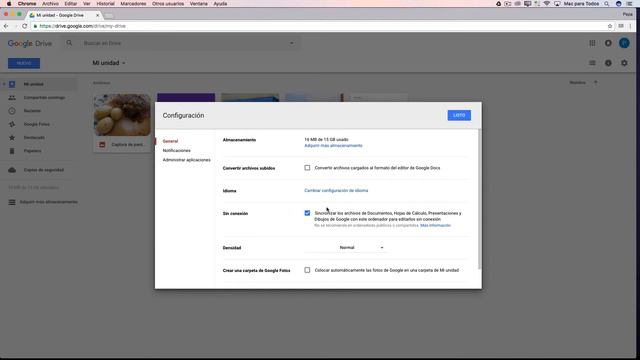Viewport: 640px width, 360px height.
Task: Enable Convertir archivos cargados checkbox
Action: [307, 168]
